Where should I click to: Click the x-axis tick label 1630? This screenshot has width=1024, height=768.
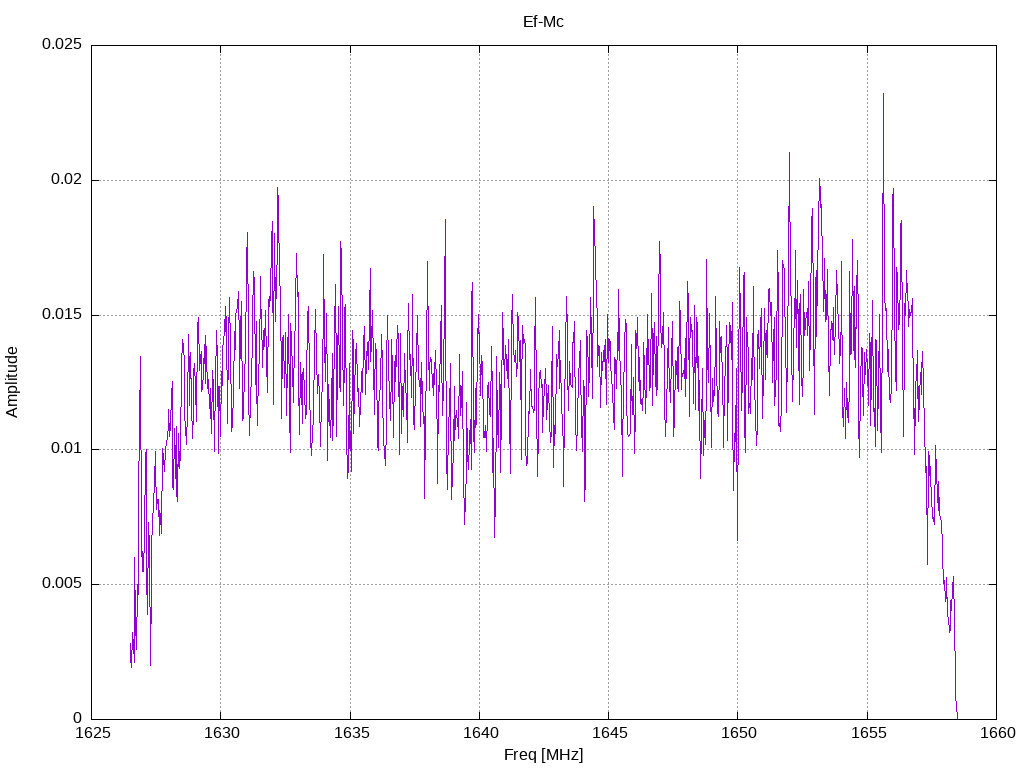click(222, 733)
